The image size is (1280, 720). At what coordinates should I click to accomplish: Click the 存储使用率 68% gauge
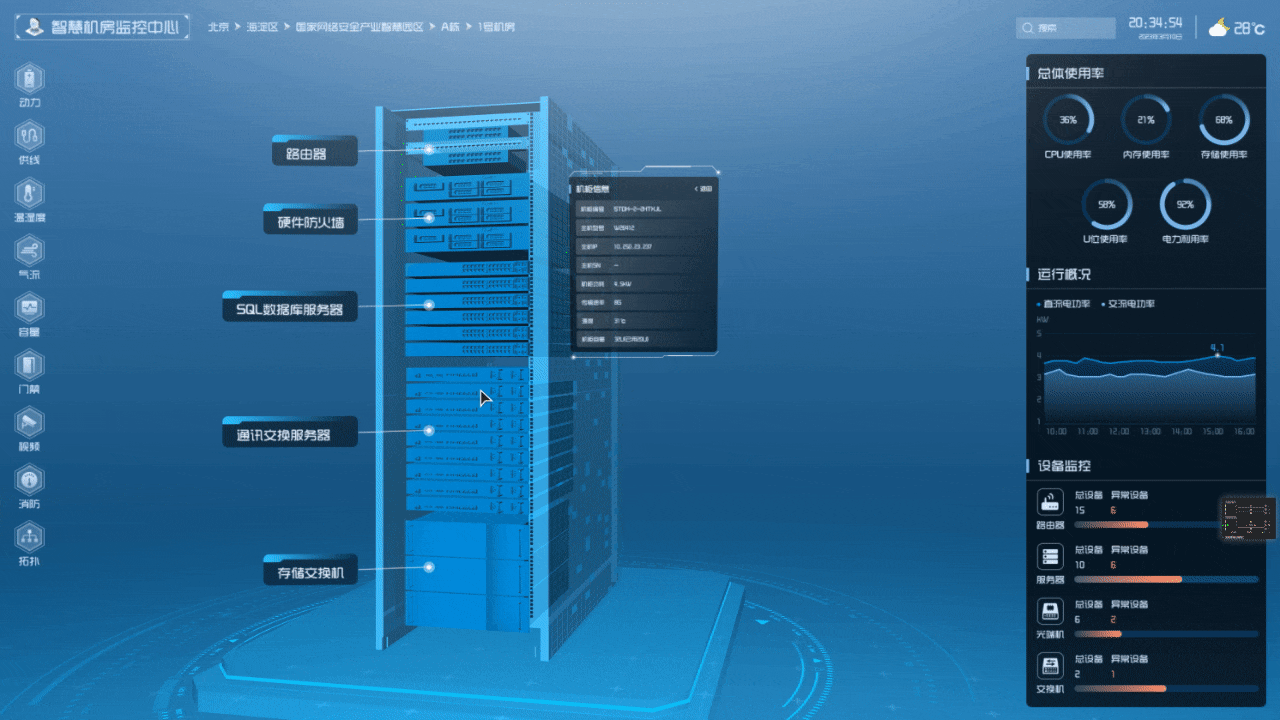[x=1224, y=120]
